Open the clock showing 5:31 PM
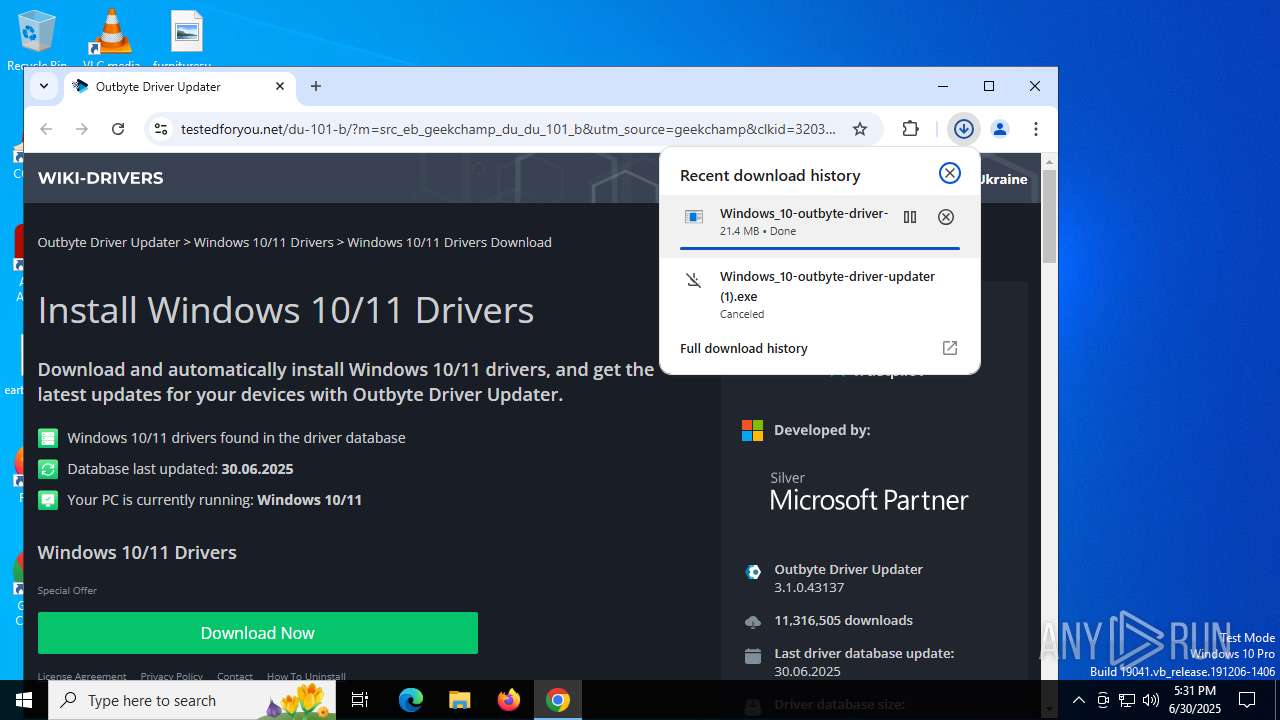This screenshot has height=720, width=1280. [x=1195, y=700]
